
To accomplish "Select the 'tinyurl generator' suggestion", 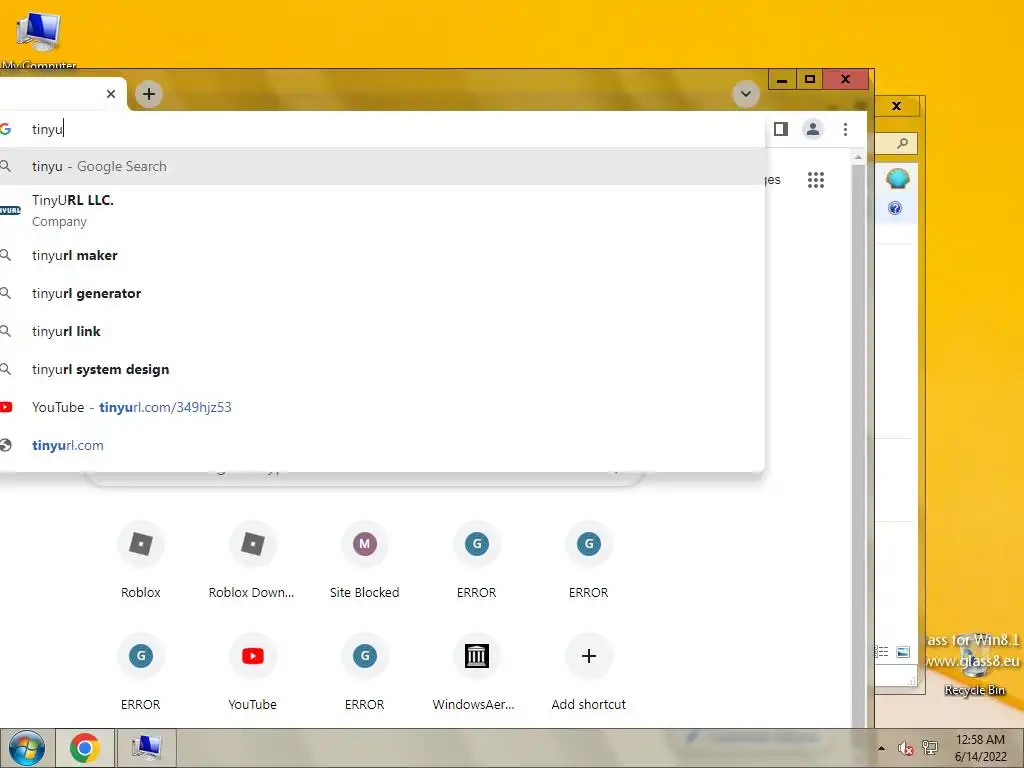I will coord(382,293).
